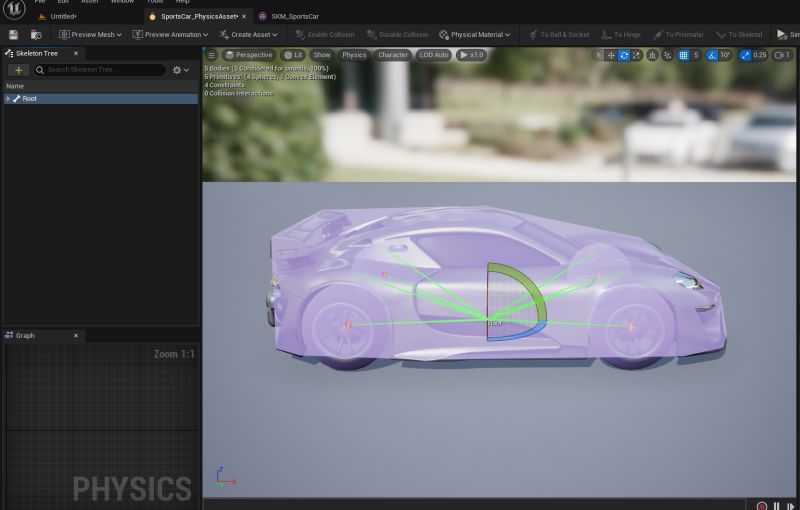
Task: Close the SportsCar_PhysicsAsset tab
Action: click(x=244, y=16)
